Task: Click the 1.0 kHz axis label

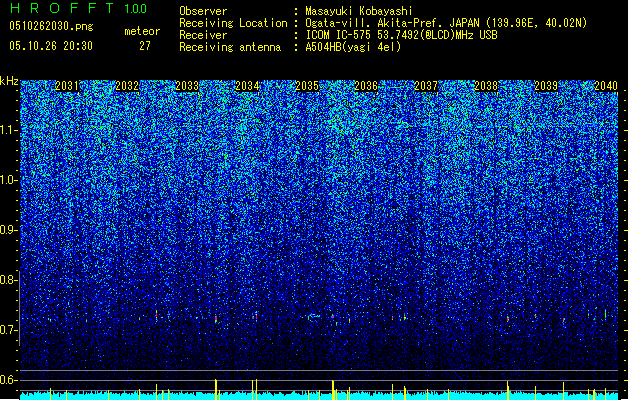Action: 8,180
